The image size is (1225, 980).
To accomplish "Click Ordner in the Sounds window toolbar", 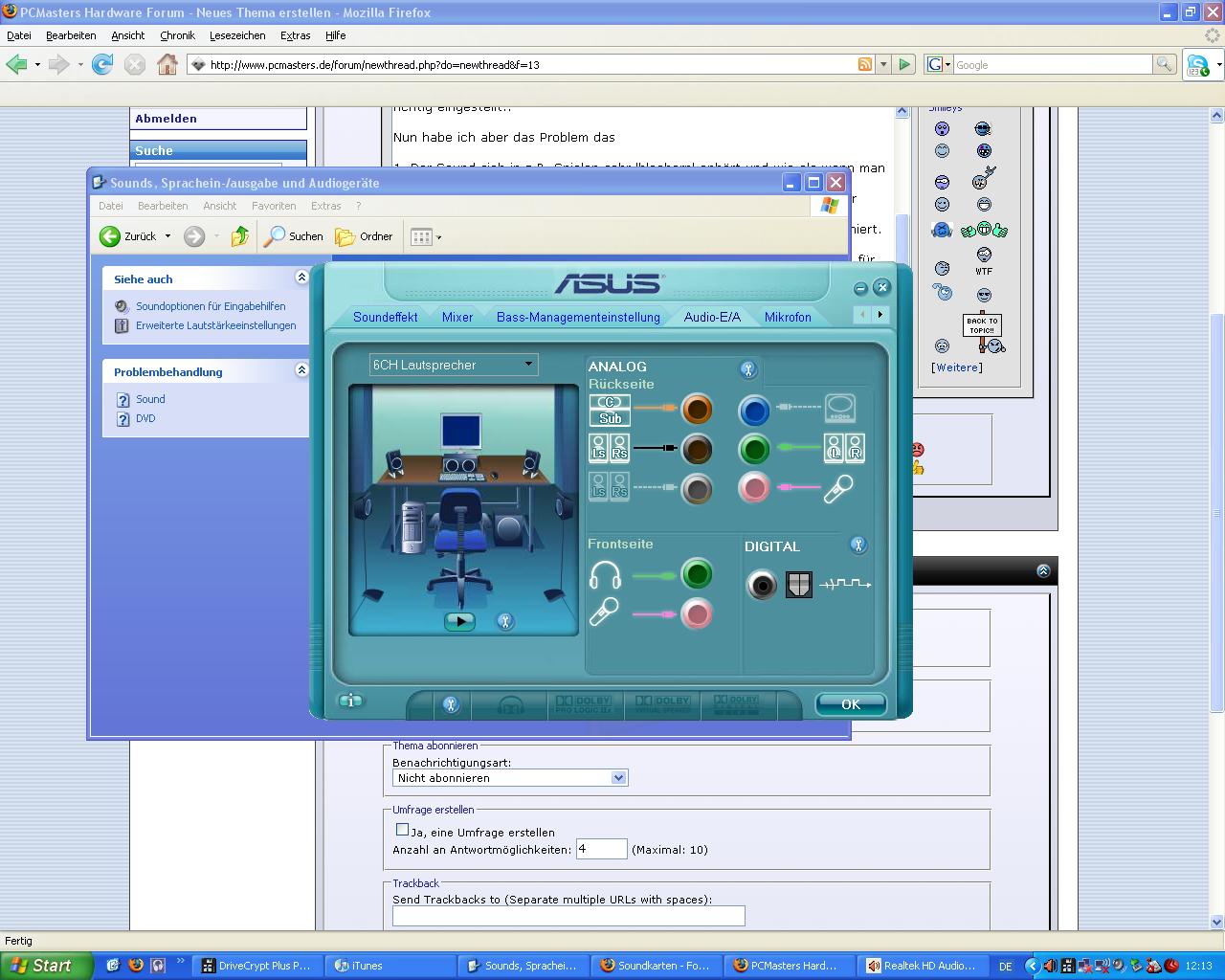I will pyautogui.click(x=364, y=236).
